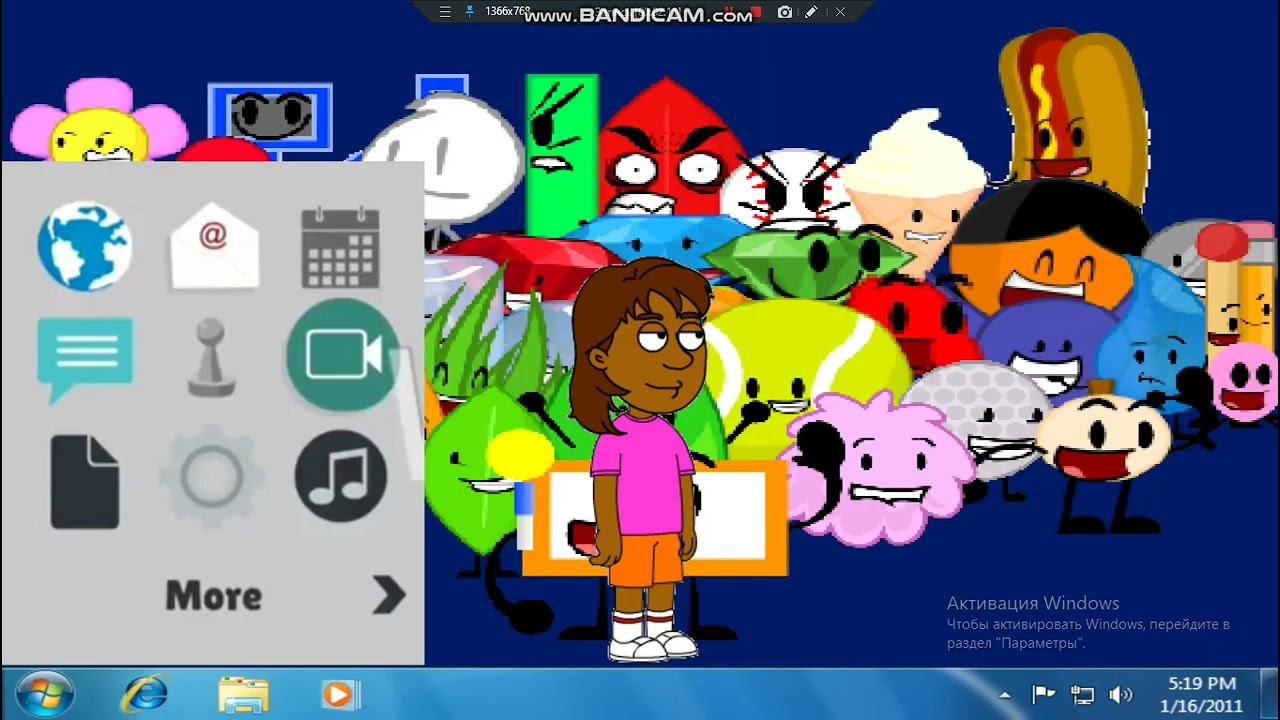Launch Internet Explorer from the taskbar
Screen dimensions: 1280x720
145,694
